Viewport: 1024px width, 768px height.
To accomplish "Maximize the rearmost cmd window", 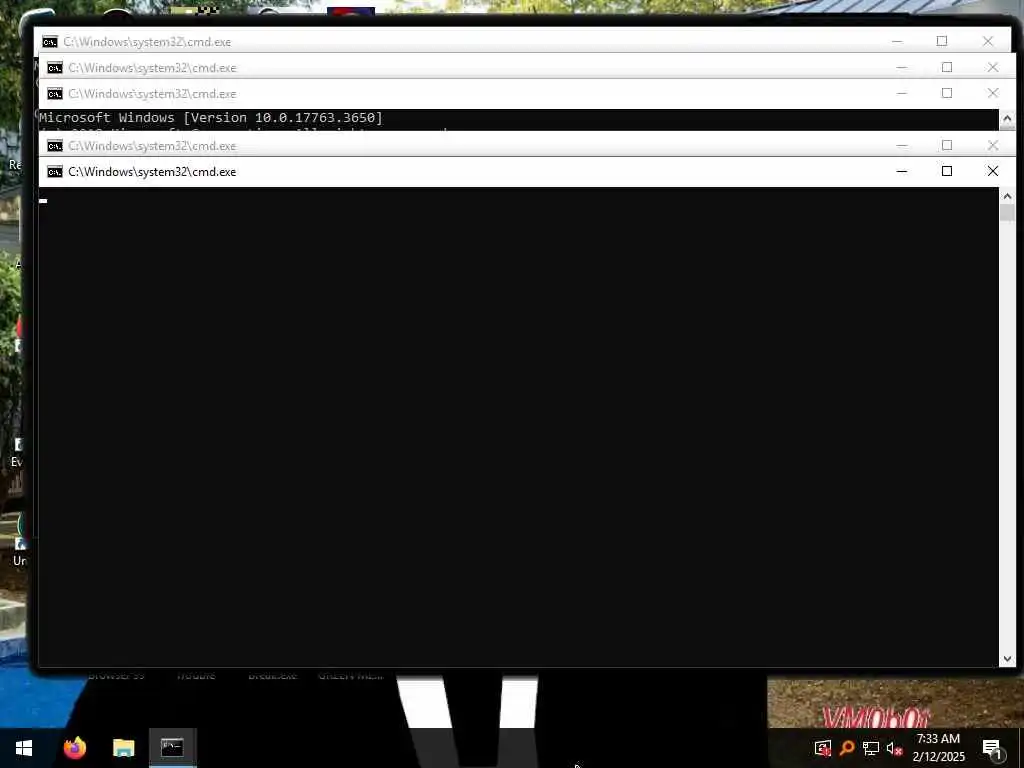I will [x=942, y=41].
